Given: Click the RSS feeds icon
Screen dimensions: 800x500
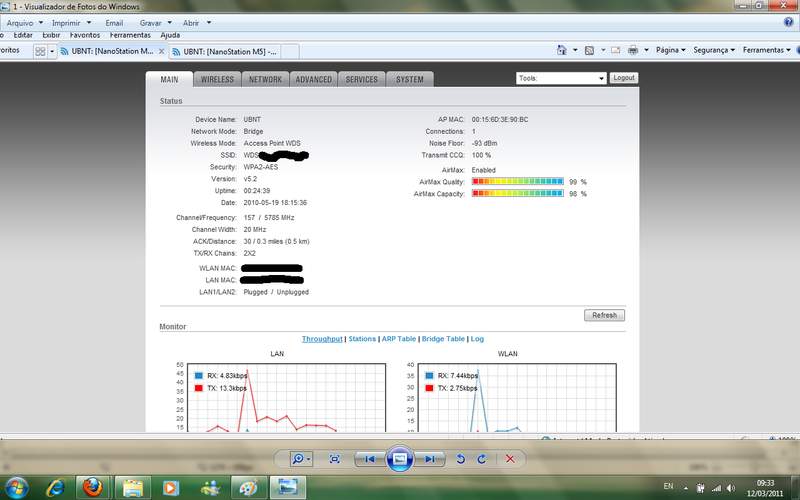Looking at the screenshot, I should pos(589,50).
